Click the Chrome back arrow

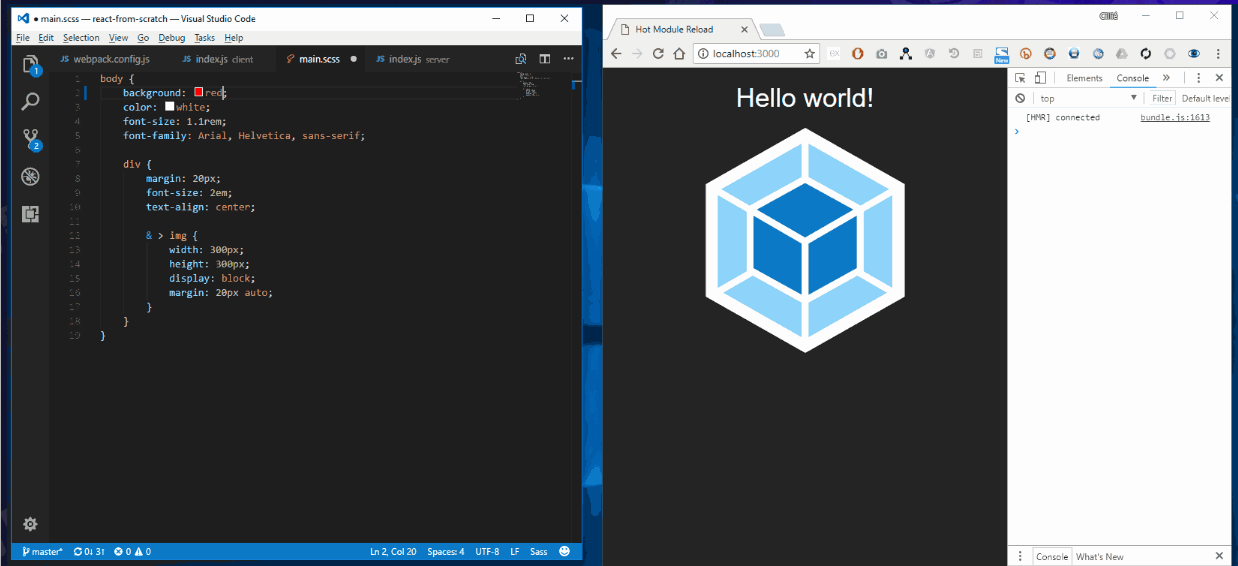(x=617, y=53)
